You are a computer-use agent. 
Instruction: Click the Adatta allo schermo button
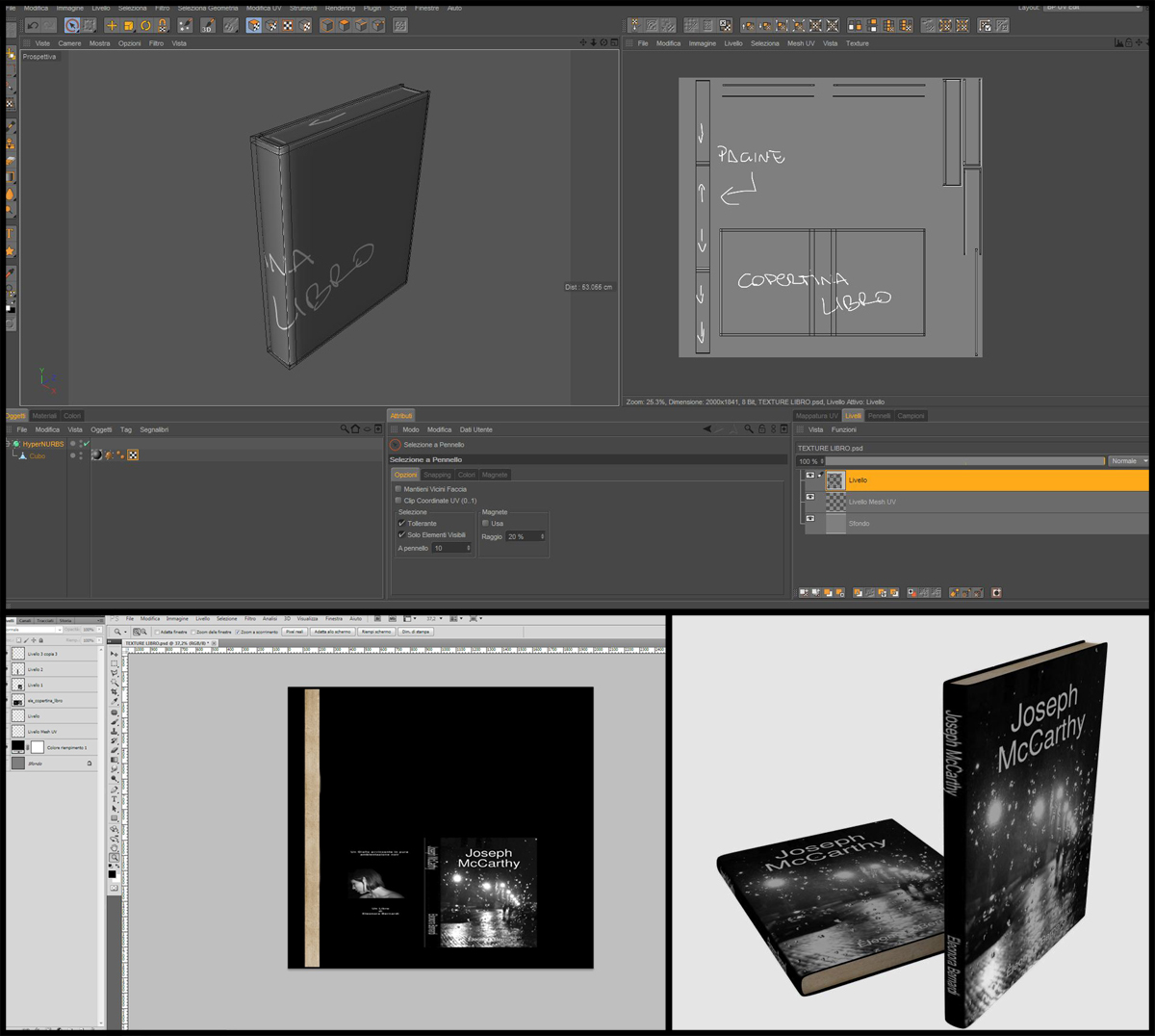(333, 632)
